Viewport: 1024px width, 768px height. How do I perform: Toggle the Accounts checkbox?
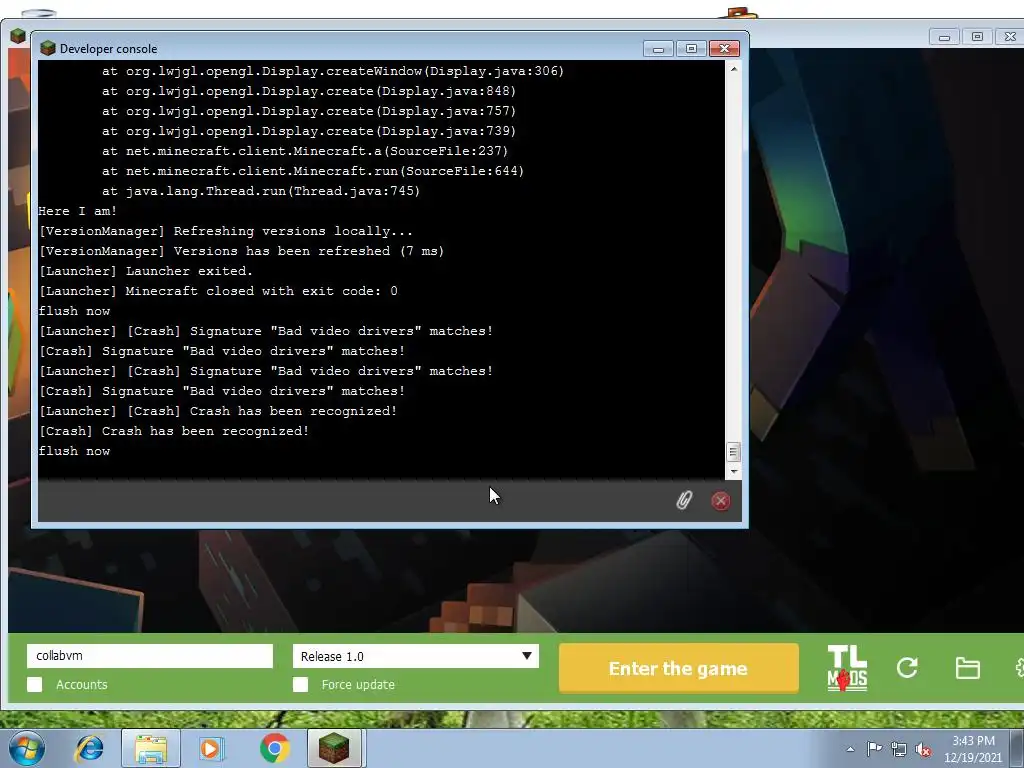point(35,684)
